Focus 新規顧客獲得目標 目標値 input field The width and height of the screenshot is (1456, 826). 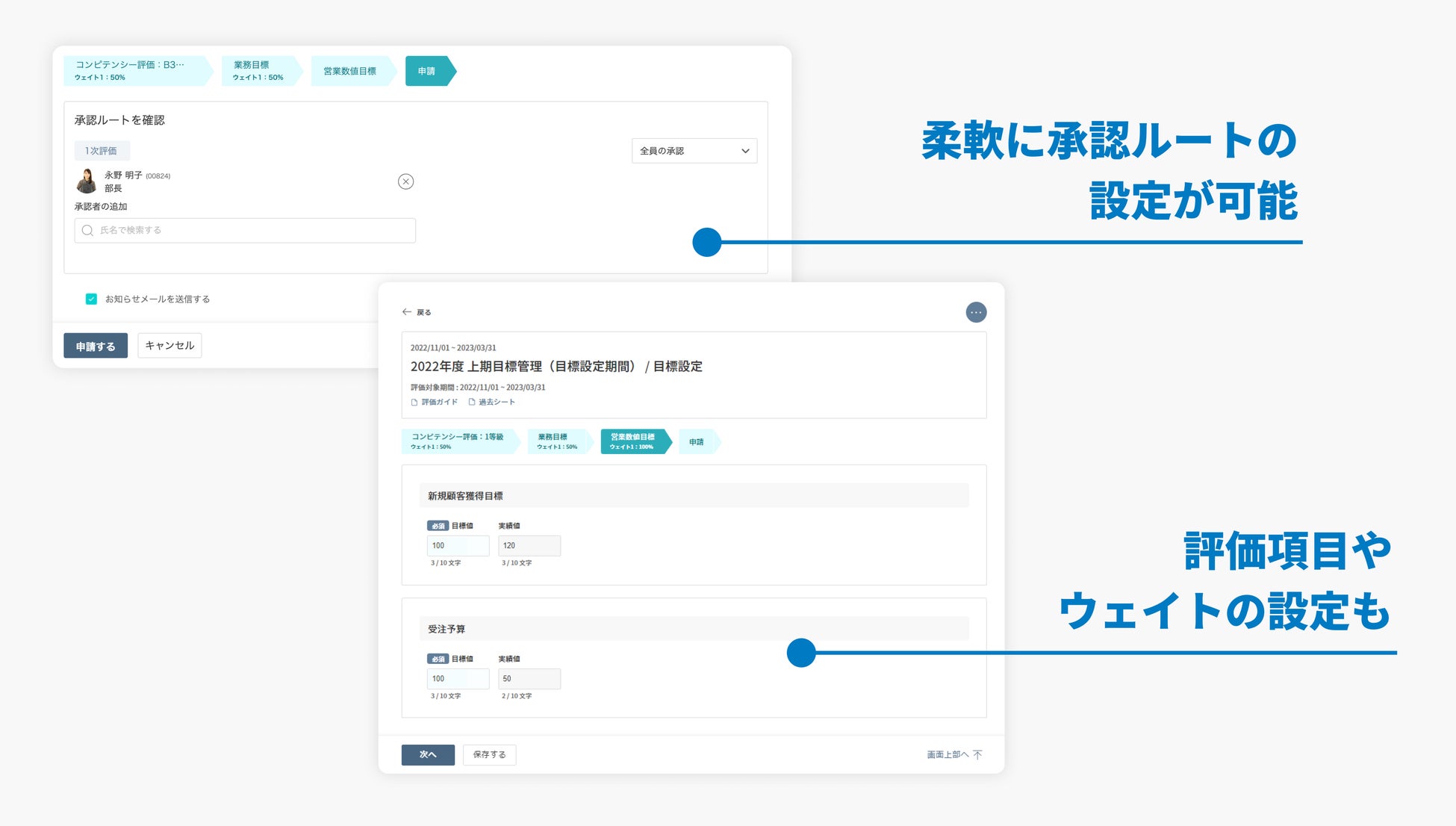(458, 546)
